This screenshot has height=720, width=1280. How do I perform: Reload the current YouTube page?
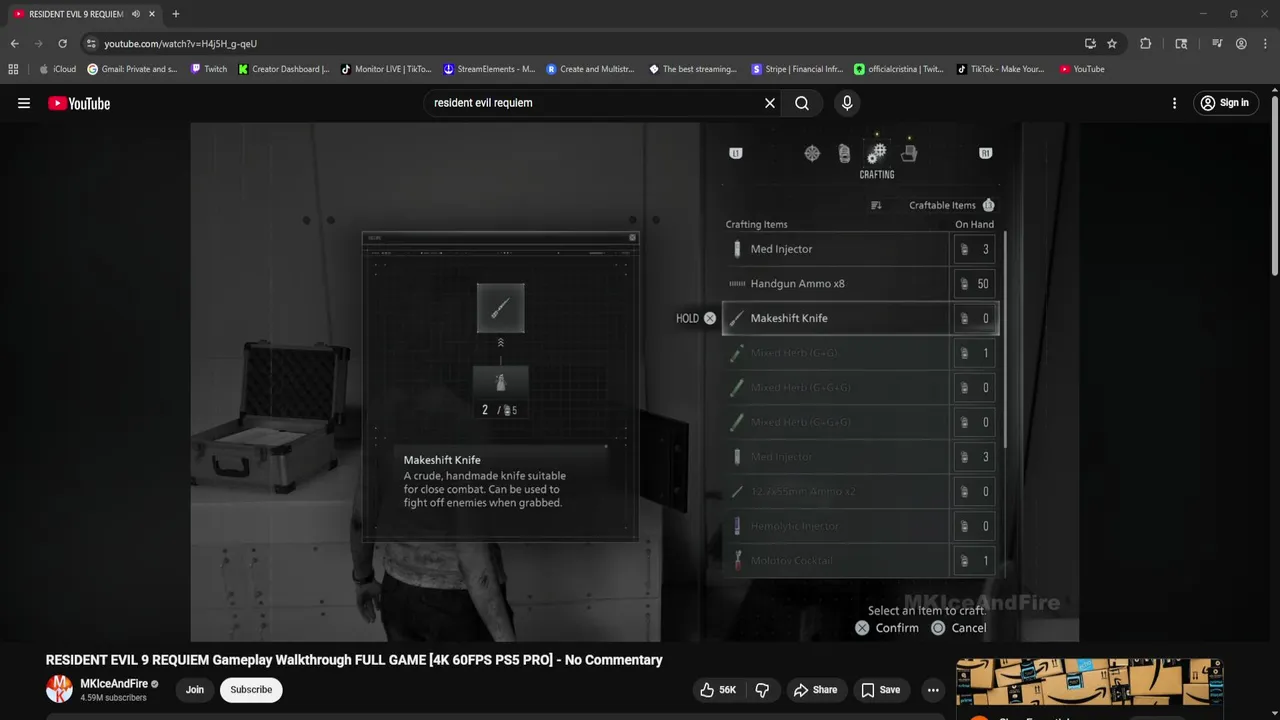(62, 44)
